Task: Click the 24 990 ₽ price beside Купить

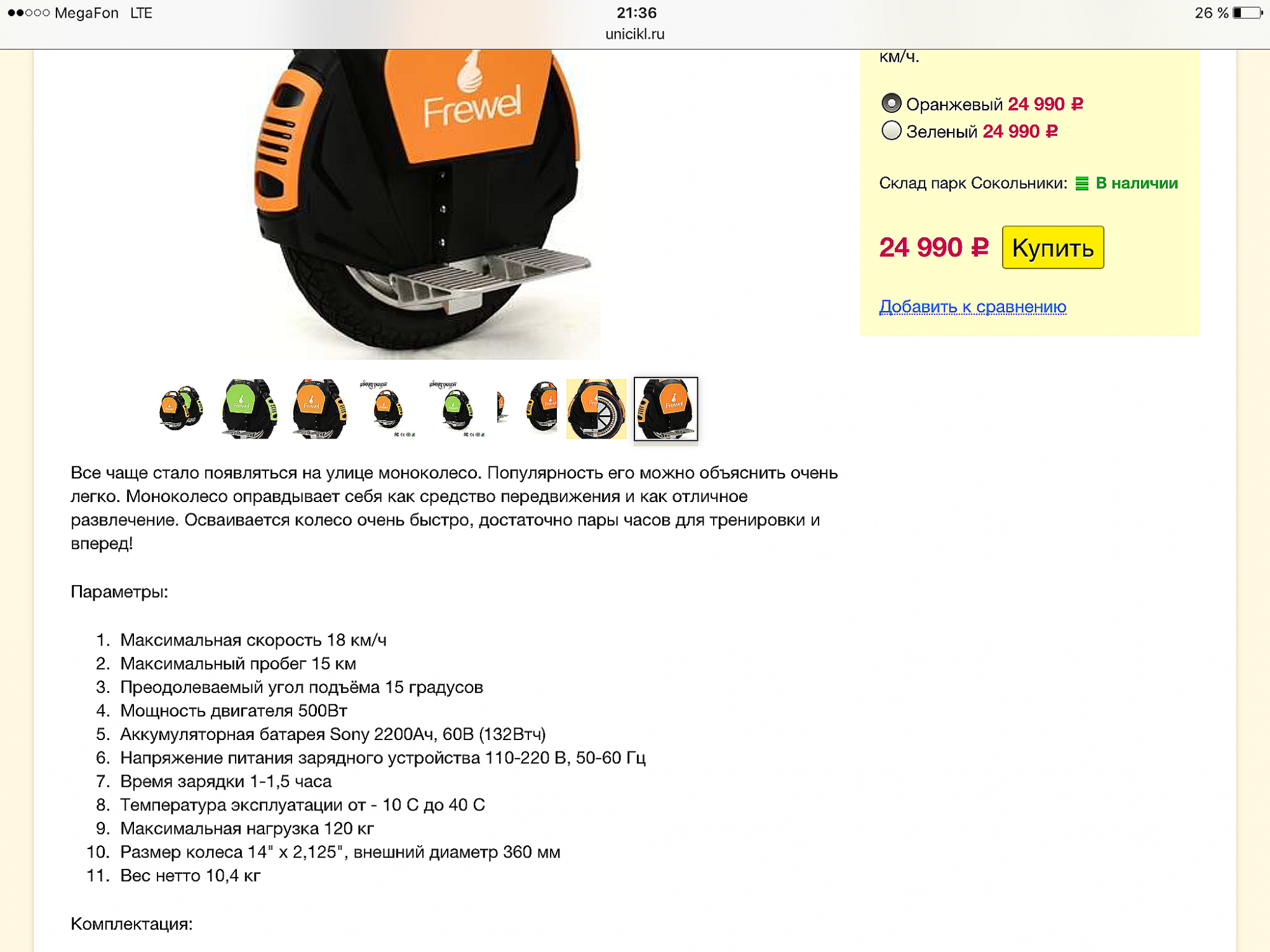Action: [933, 248]
